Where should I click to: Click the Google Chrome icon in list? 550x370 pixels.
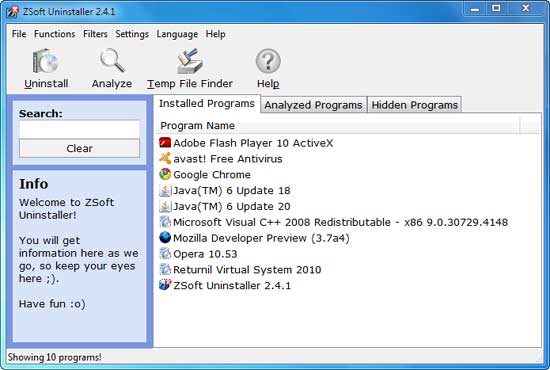pyautogui.click(x=165, y=174)
